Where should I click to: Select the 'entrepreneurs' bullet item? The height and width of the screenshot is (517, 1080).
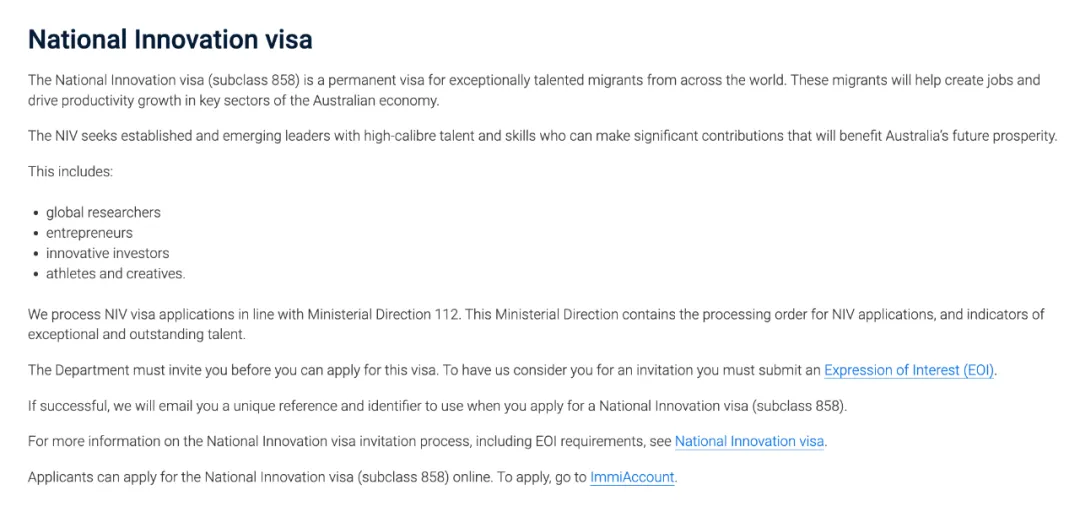point(89,233)
